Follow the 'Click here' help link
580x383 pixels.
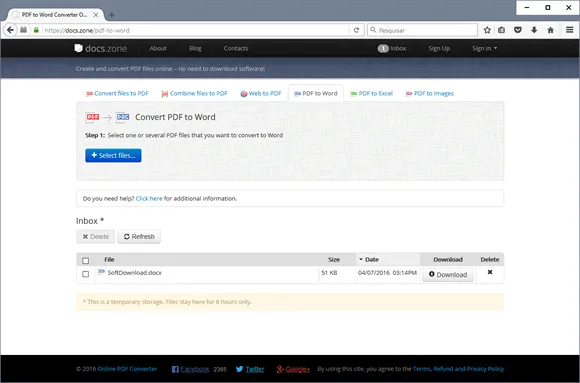(x=149, y=199)
